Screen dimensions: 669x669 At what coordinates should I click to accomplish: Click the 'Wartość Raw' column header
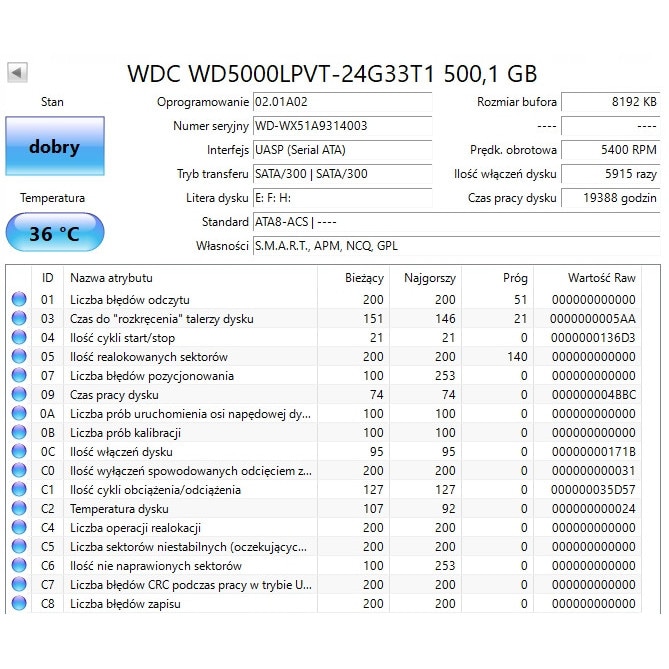tap(601, 278)
